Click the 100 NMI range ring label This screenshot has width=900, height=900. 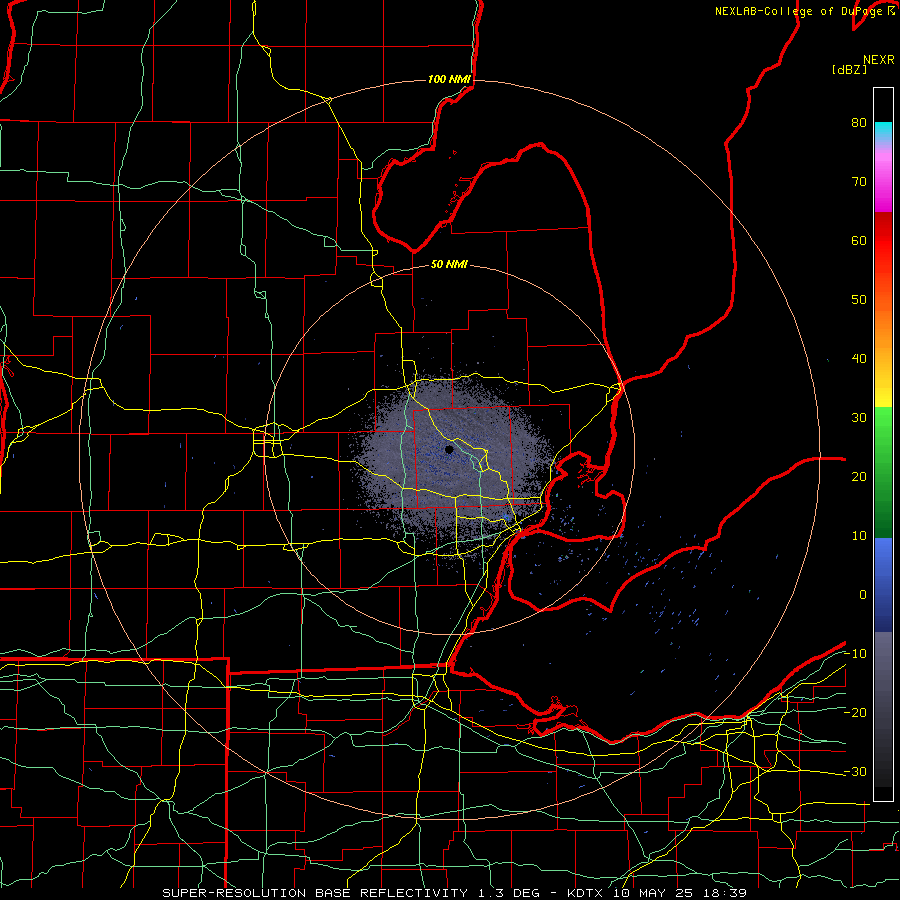(449, 79)
